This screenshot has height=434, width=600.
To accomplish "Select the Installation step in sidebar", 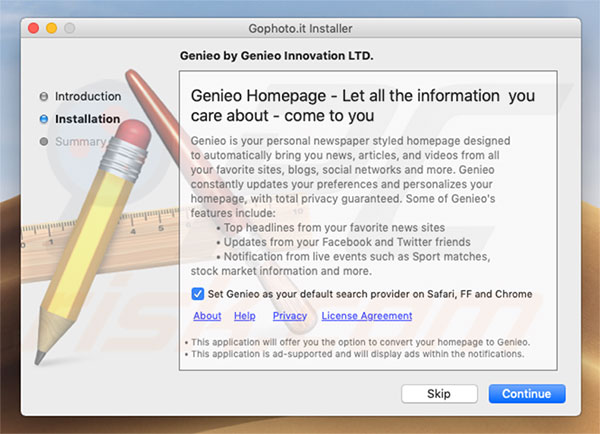I will (x=88, y=119).
